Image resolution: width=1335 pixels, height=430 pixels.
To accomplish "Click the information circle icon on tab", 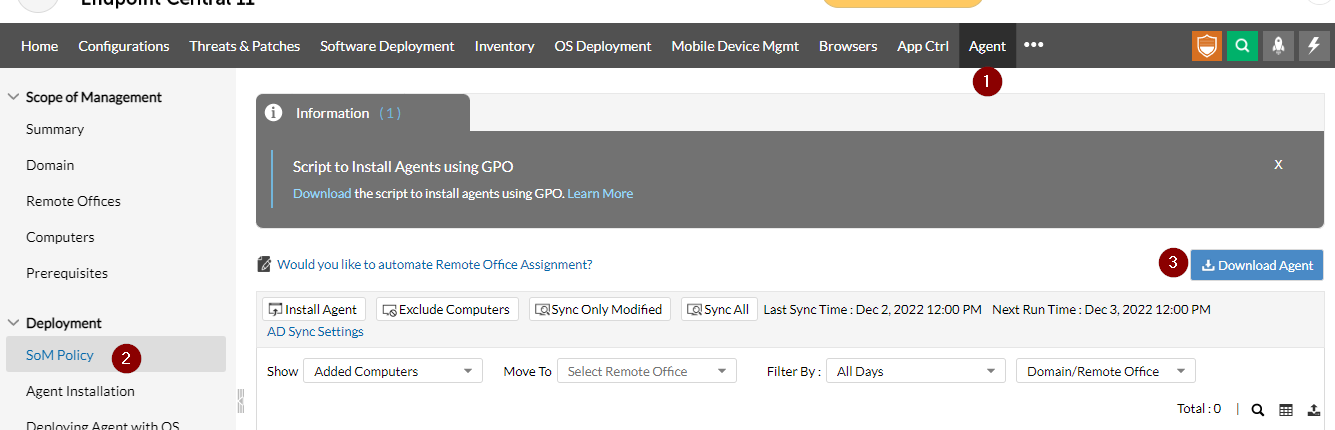I will [x=273, y=113].
